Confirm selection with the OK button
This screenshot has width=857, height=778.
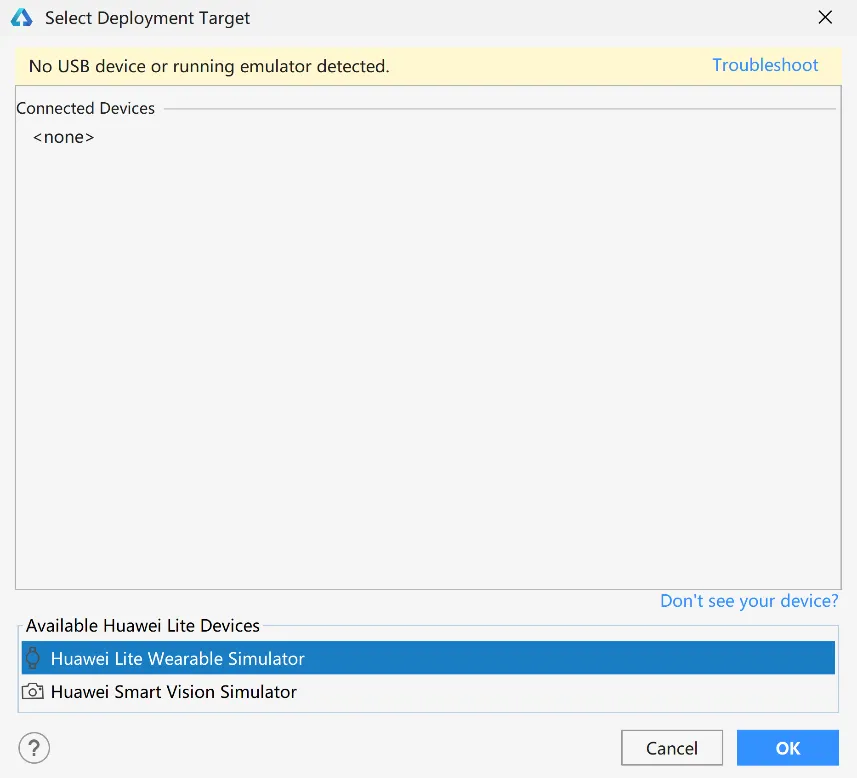788,747
